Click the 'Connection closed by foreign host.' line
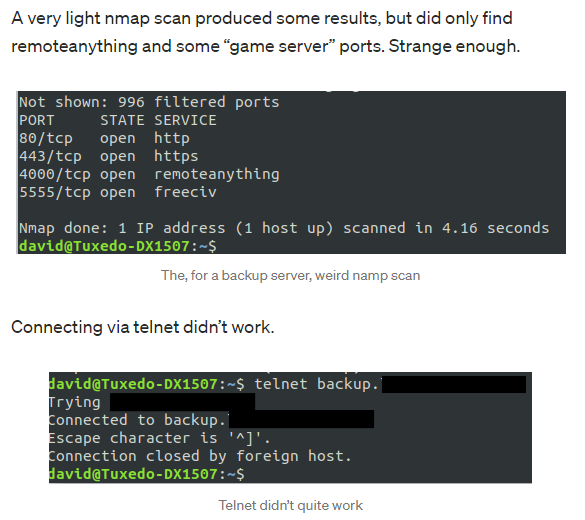 (x=200, y=456)
